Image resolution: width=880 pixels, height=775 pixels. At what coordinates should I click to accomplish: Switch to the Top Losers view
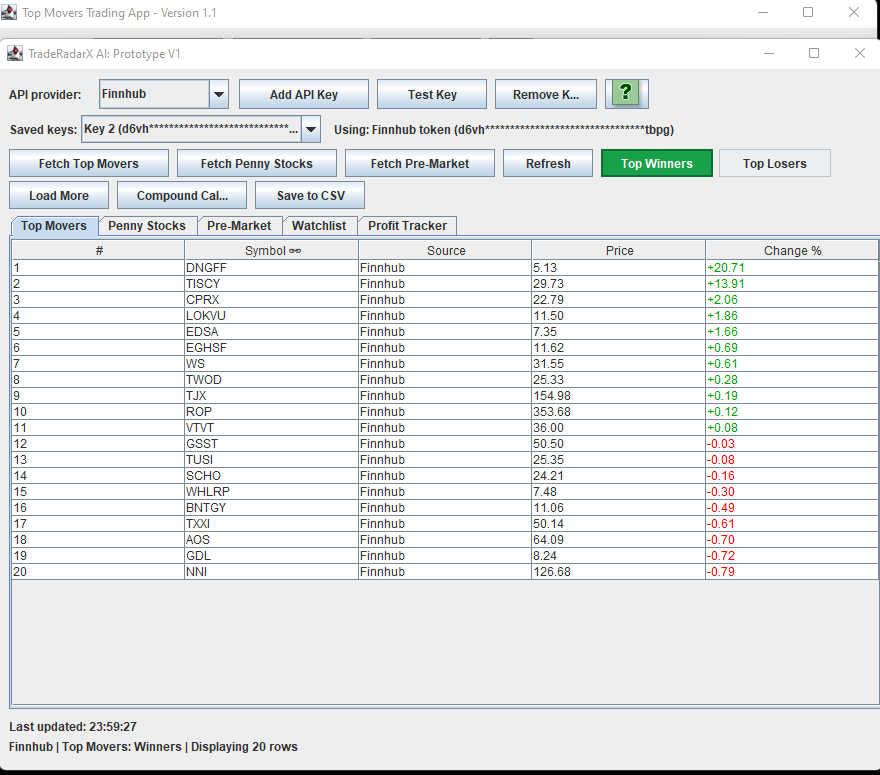[774, 162]
